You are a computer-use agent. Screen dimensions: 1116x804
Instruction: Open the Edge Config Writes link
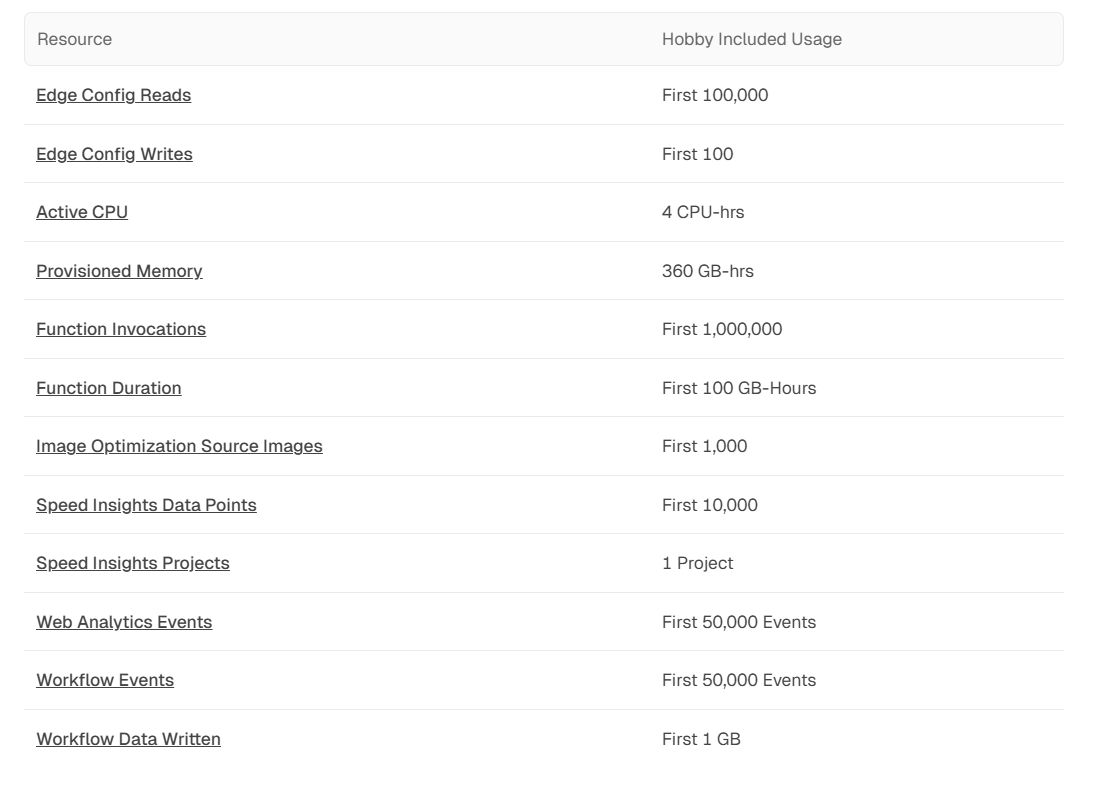point(115,154)
